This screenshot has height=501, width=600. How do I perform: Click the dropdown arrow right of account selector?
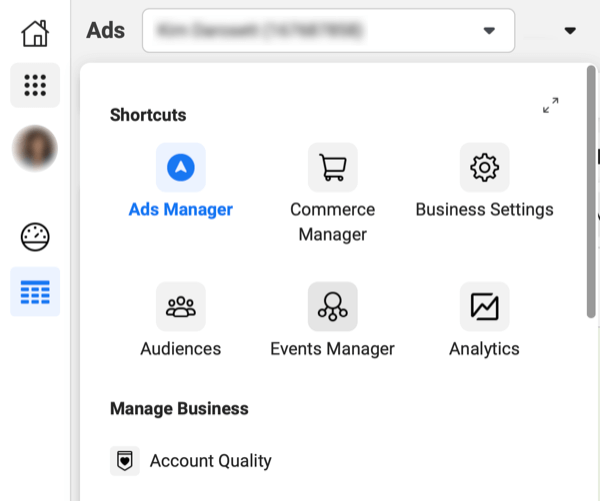[570, 31]
